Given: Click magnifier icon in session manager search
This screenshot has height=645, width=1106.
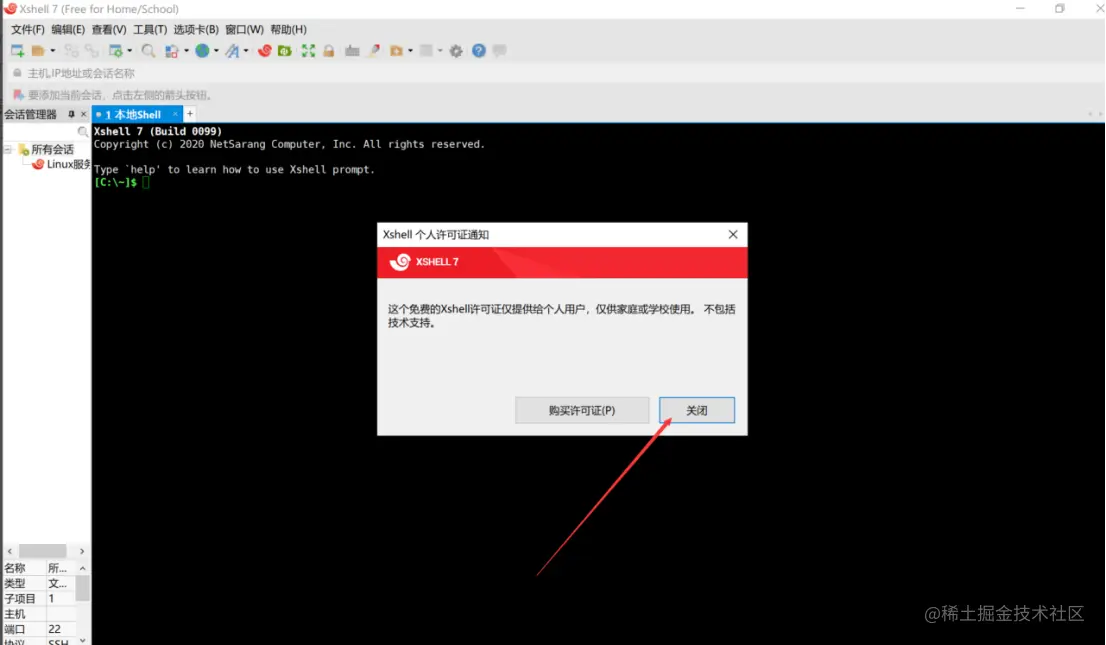Looking at the screenshot, I should click(x=83, y=132).
